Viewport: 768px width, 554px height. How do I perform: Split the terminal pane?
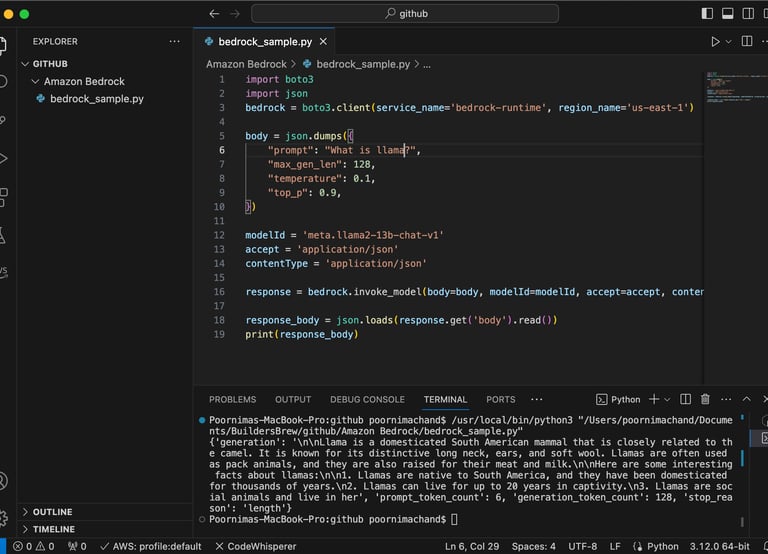pos(686,399)
